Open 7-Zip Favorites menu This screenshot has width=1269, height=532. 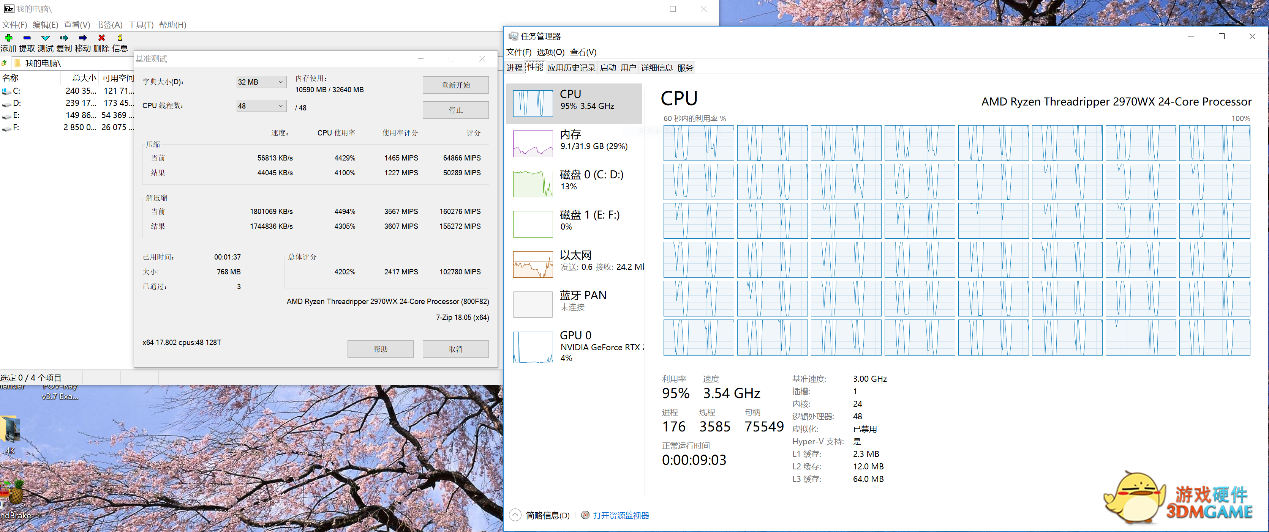tap(109, 23)
